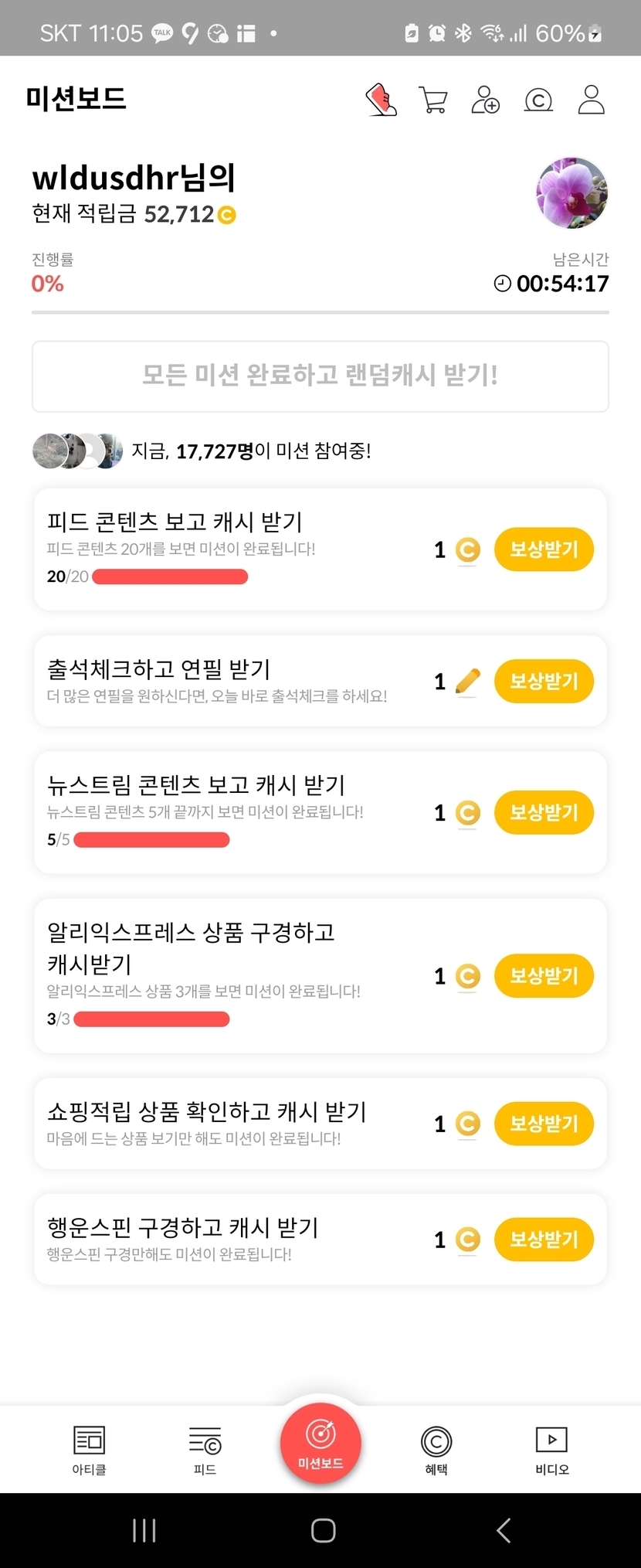Image resolution: width=641 pixels, height=1568 pixels.
Task: Claim reward for newsstream contents mission
Action: click(544, 812)
